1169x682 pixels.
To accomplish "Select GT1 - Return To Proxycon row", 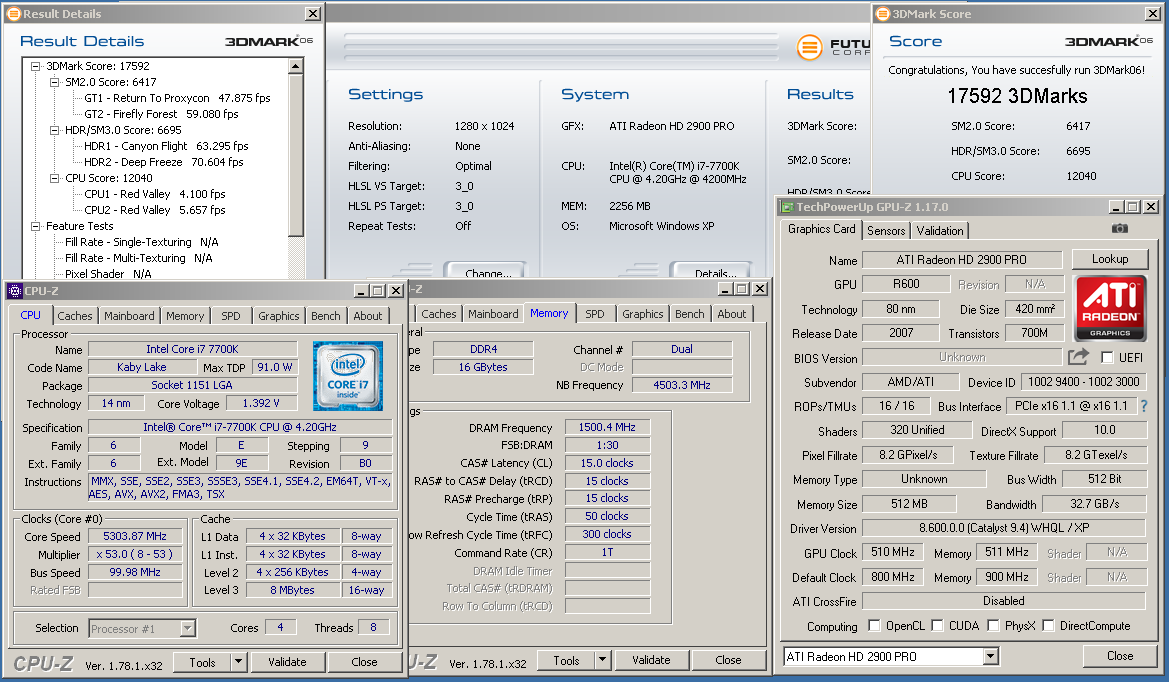I will click(x=177, y=98).
